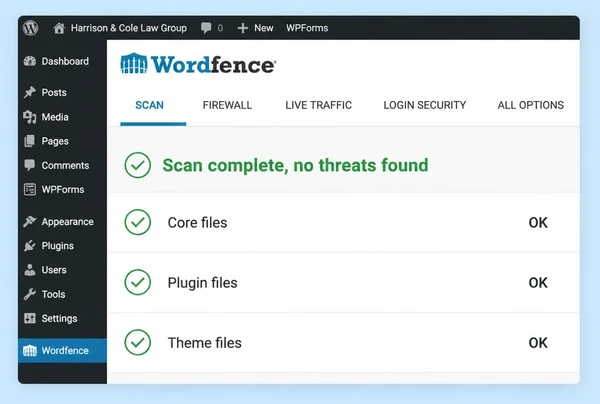
Task: Open WPForms in the top admin bar
Action: coord(307,28)
